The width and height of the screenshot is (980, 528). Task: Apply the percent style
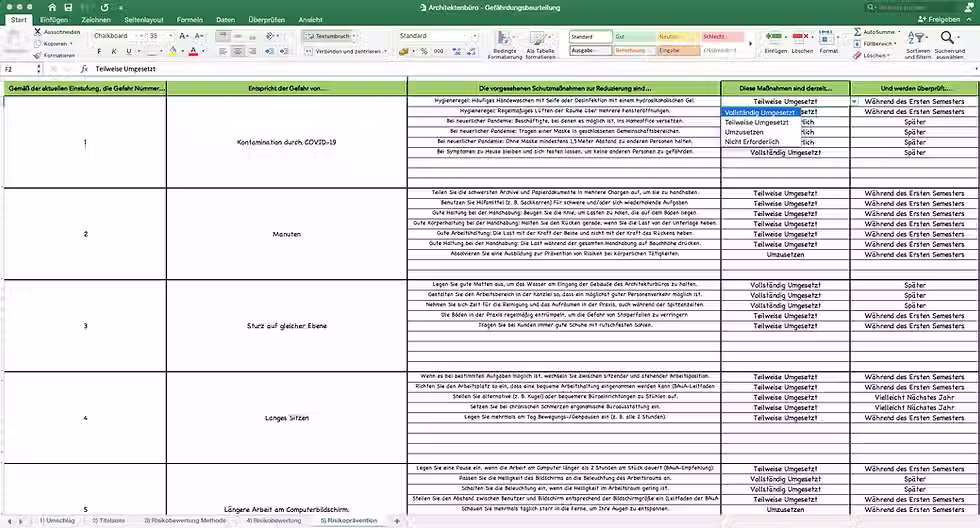click(x=424, y=51)
